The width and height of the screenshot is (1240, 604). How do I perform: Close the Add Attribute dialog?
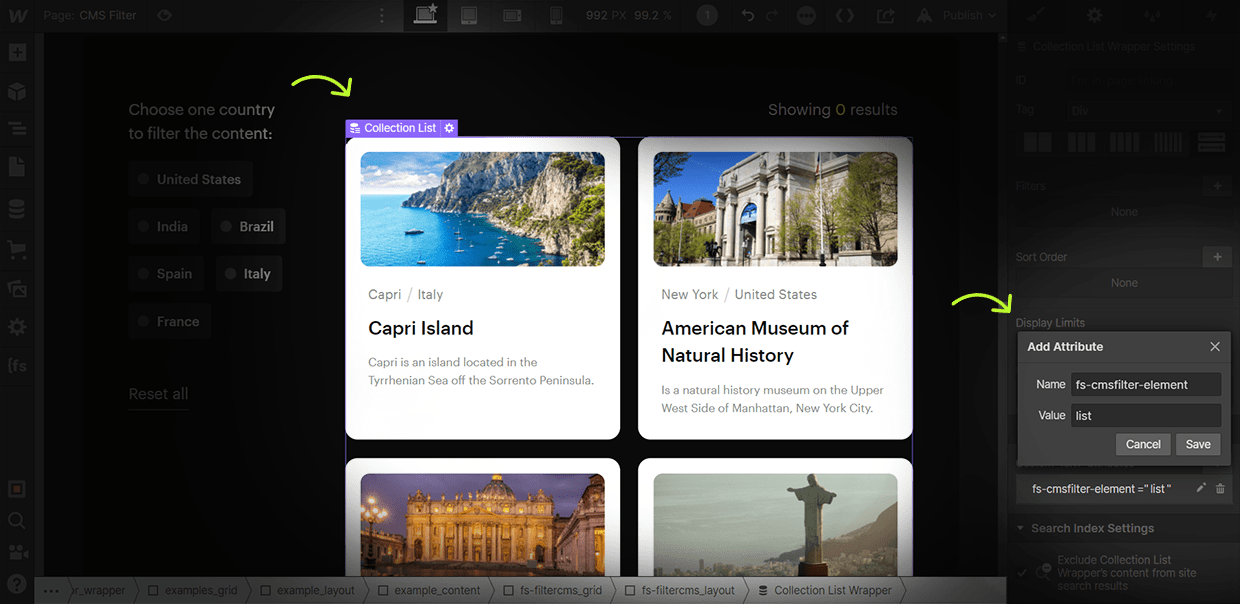(1215, 346)
